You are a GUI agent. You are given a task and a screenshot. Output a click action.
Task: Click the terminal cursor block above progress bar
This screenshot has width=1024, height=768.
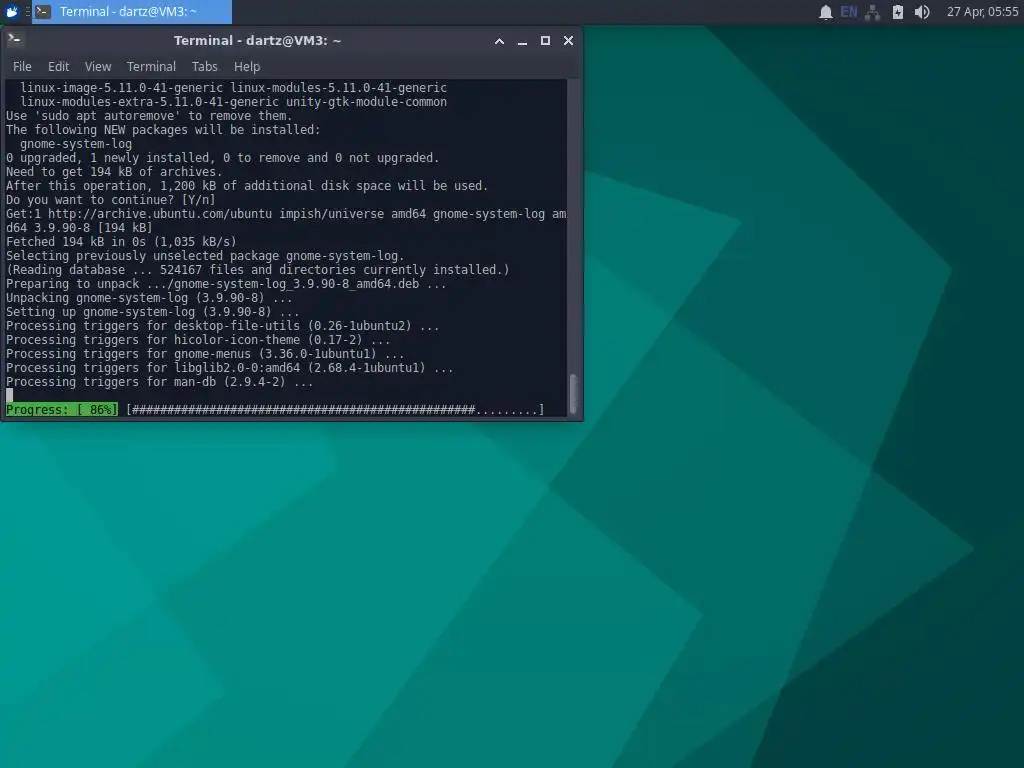click(9, 395)
